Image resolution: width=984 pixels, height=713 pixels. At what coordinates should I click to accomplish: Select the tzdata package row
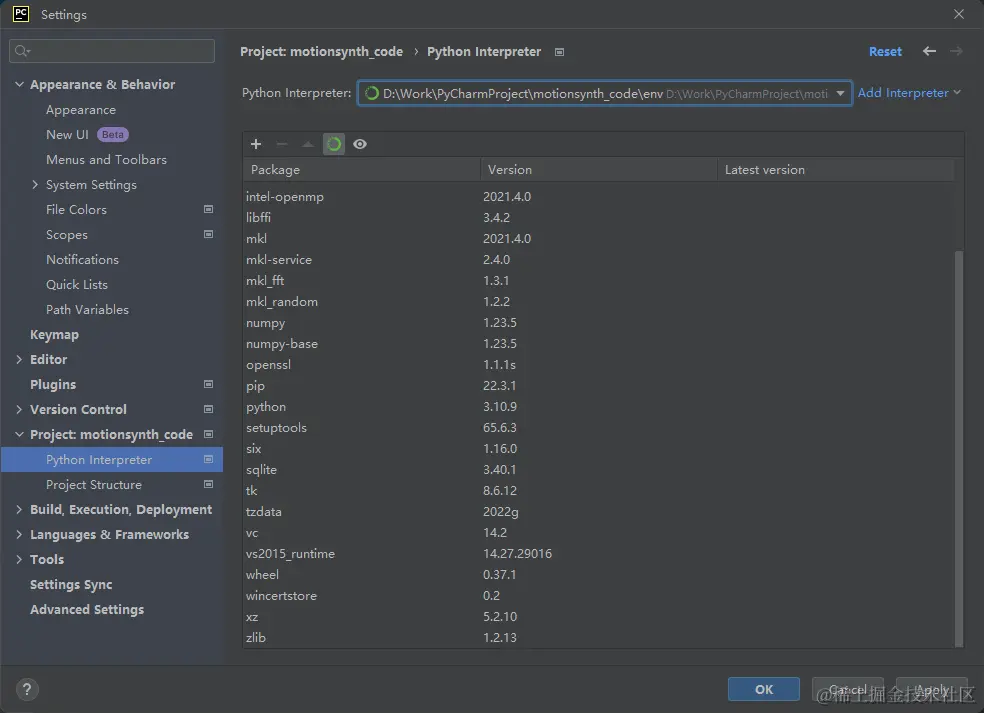(599, 512)
